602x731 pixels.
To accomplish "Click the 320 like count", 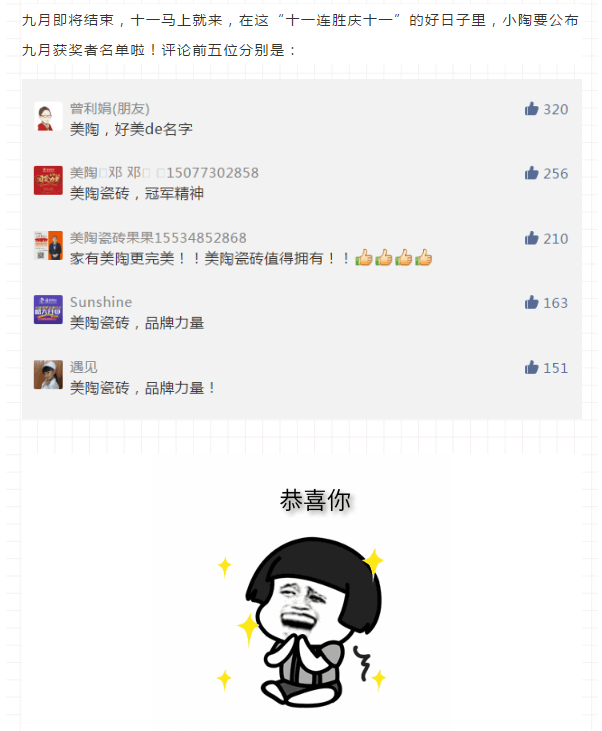I will [x=555, y=109].
